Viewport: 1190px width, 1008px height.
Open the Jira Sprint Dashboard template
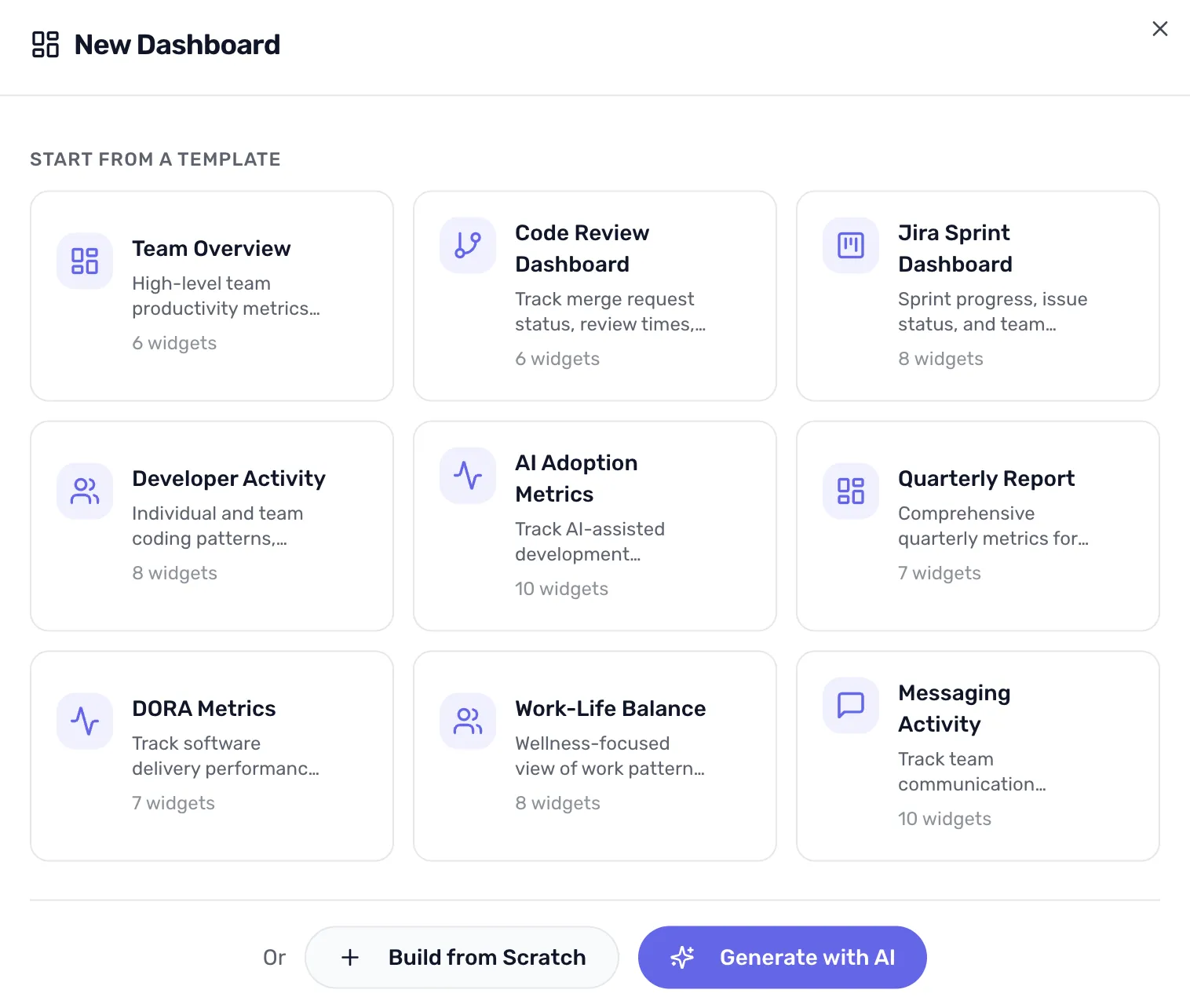[977, 296]
